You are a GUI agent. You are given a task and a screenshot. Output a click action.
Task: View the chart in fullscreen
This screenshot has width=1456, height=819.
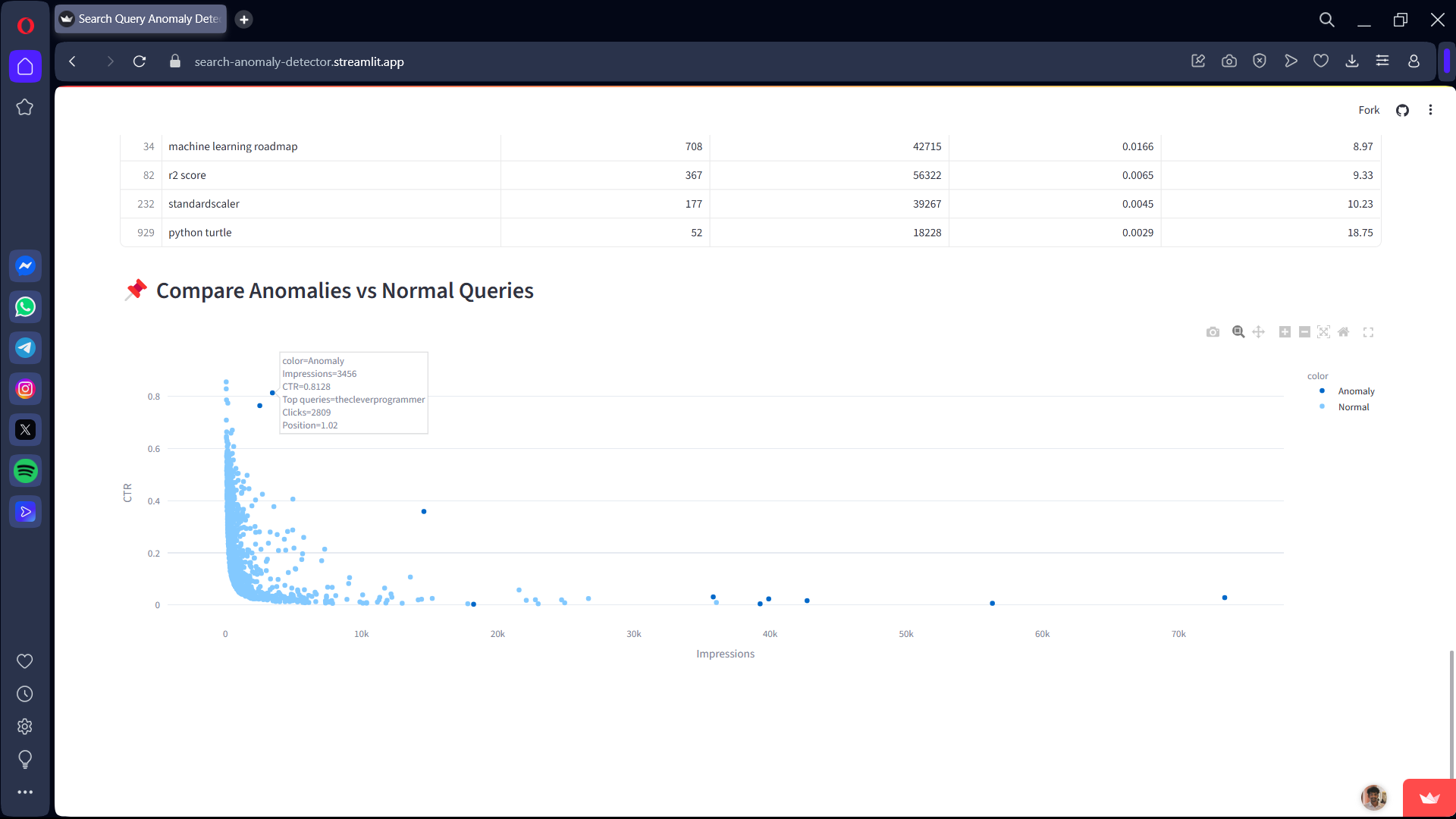1369,332
